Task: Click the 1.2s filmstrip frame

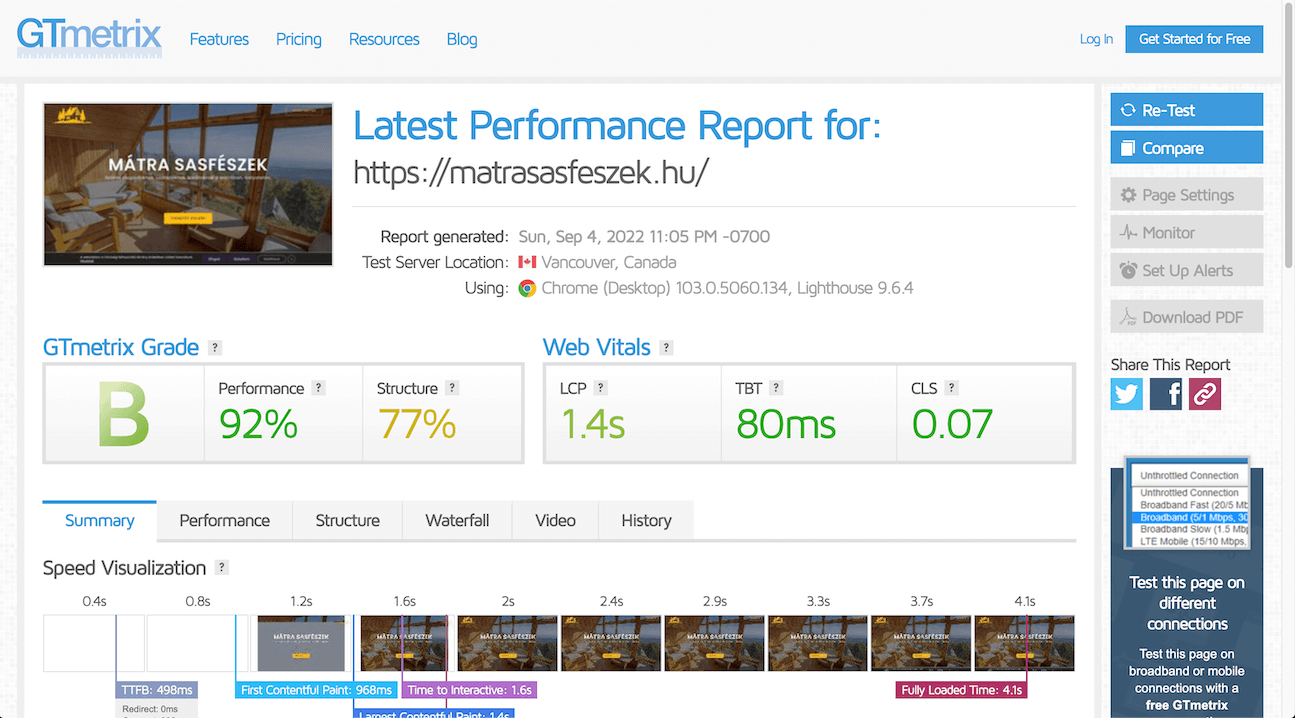Action: [301, 643]
